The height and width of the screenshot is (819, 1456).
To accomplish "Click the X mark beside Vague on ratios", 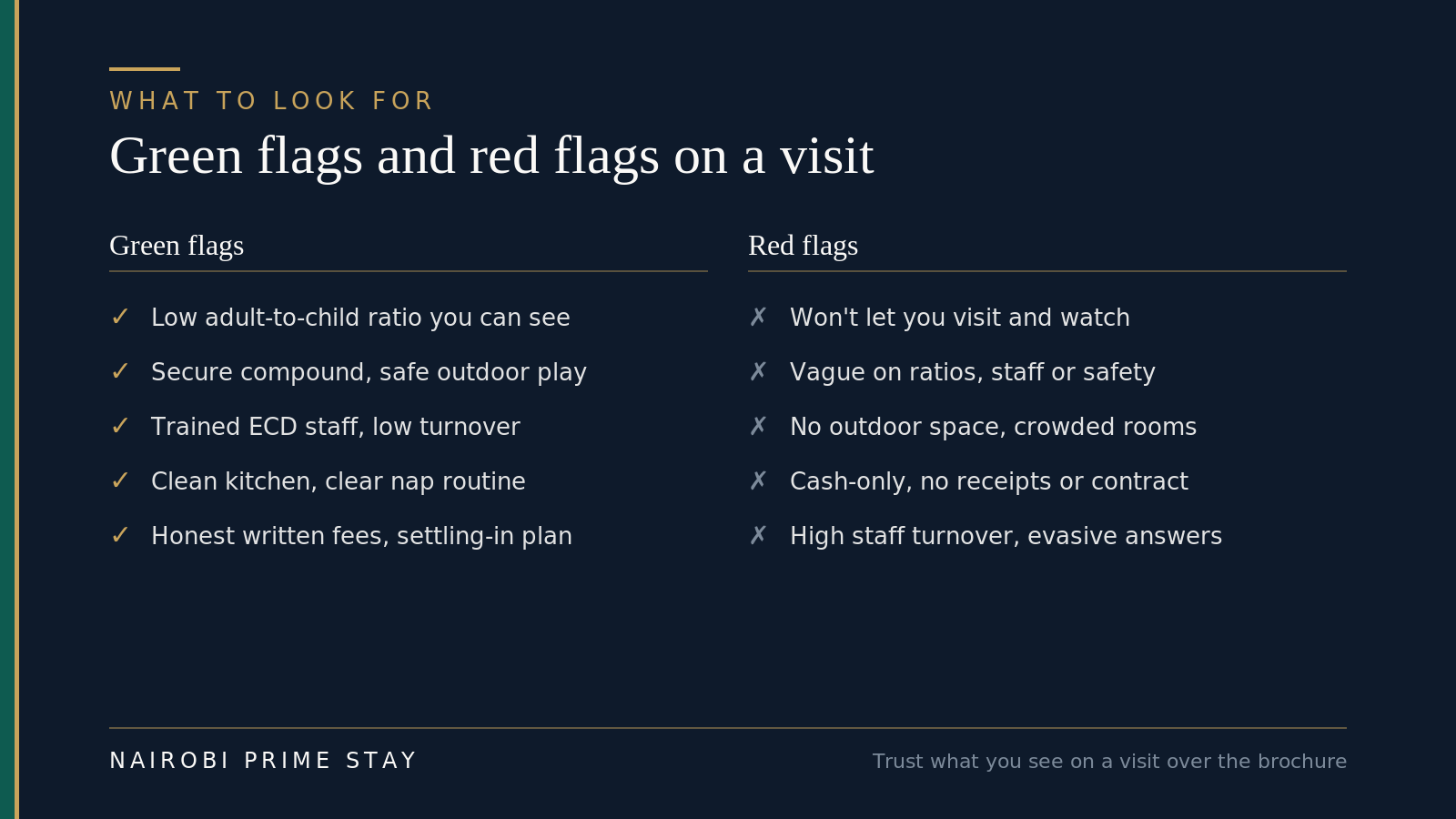I will pyautogui.click(x=758, y=372).
